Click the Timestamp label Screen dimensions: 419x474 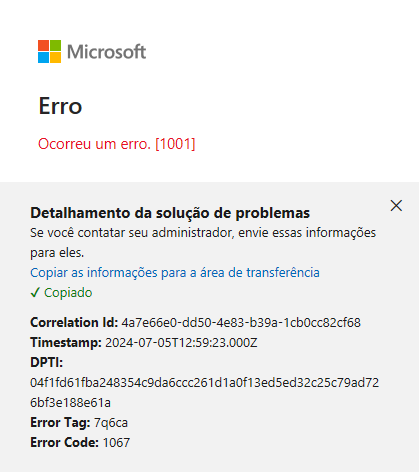[66, 342]
